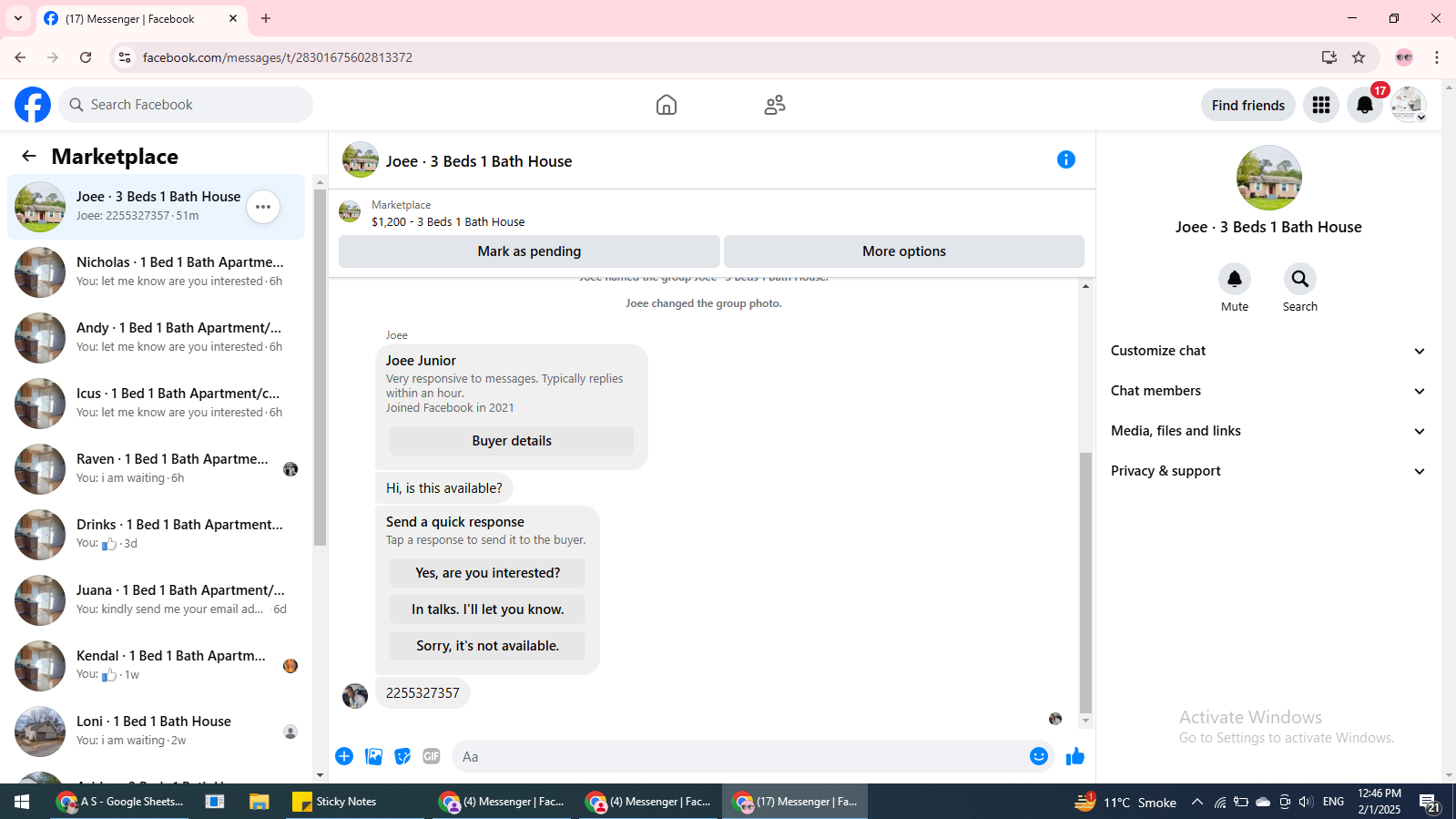Open Chrome profile avatar
Image resolution: width=1456 pixels, height=819 pixels.
(x=1404, y=57)
